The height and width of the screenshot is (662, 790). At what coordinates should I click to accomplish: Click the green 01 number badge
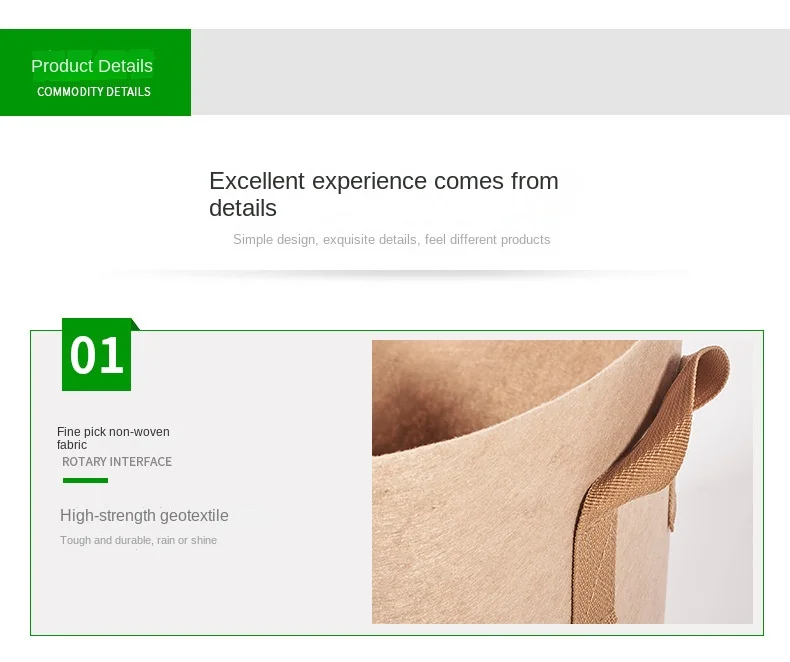96,355
